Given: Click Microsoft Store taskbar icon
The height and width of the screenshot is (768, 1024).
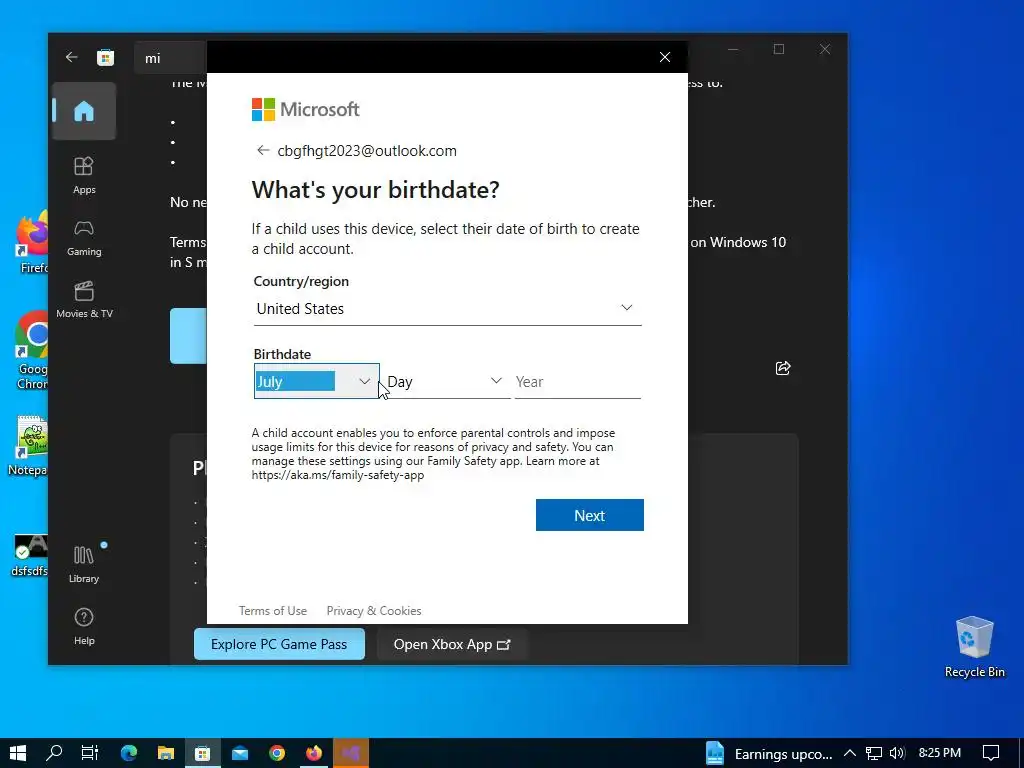Looking at the screenshot, I should tap(202, 753).
